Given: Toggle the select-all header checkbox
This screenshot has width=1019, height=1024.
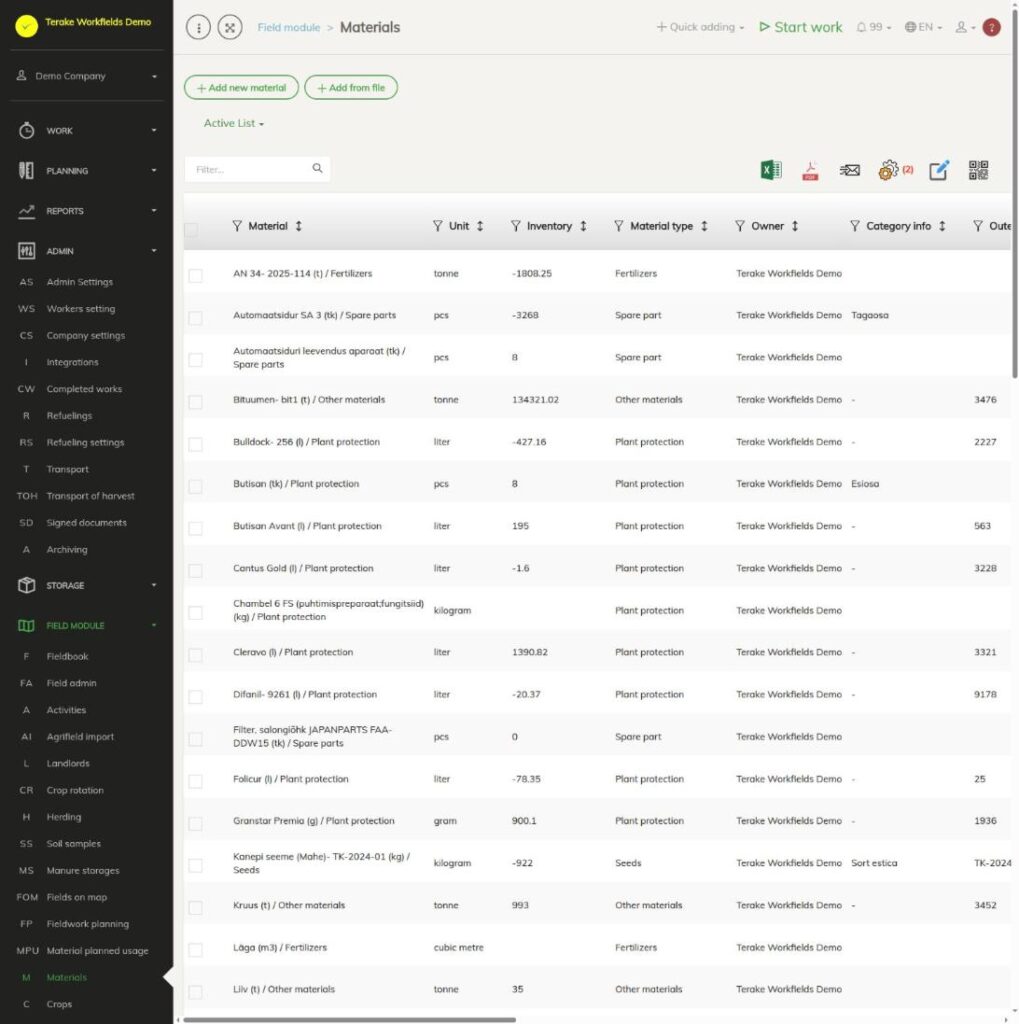Looking at the screenshot, I should [191, 230].
